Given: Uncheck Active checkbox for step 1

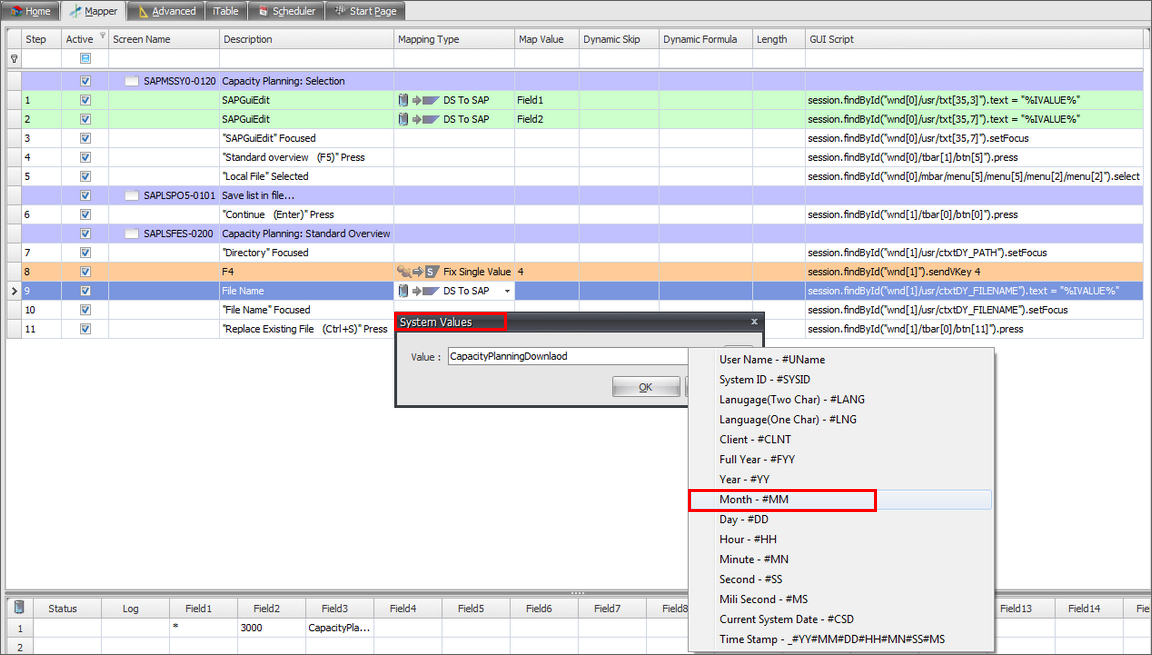Looking at the screenshot, I should [85, 100].
